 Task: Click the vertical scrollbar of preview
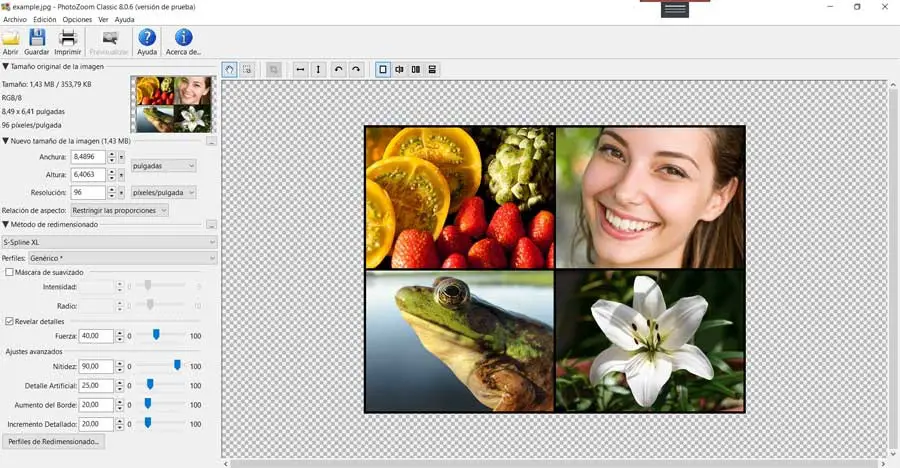[893, 269]
